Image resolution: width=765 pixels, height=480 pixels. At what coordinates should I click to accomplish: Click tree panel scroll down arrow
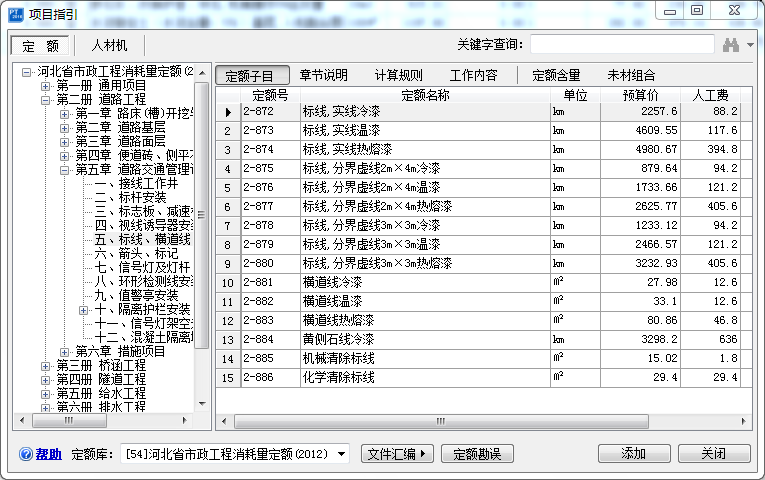(x=201, y=404)
